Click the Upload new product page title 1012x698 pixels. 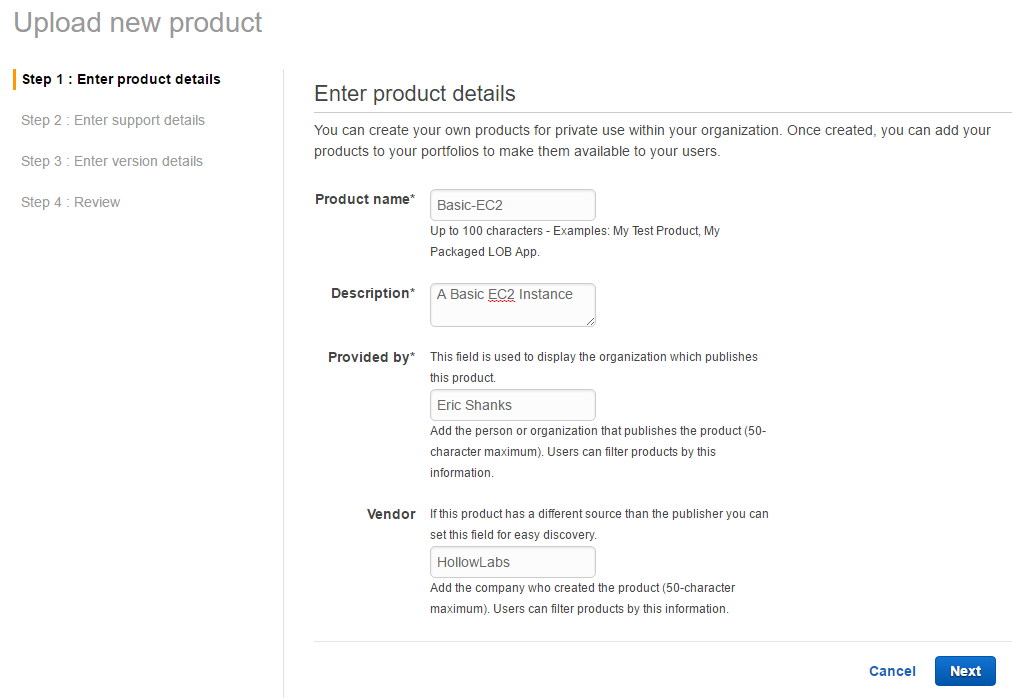click(x=138, y=23)
